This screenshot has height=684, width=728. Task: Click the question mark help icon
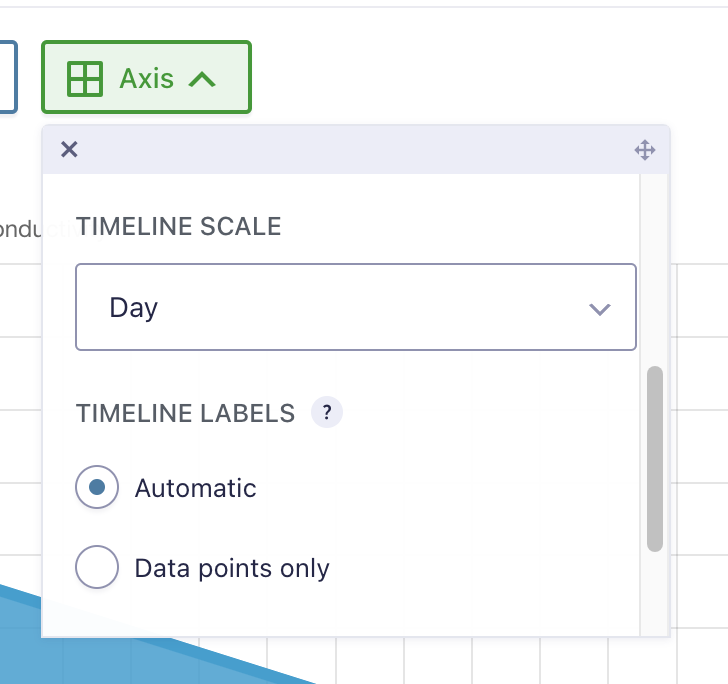pos(327,412)
